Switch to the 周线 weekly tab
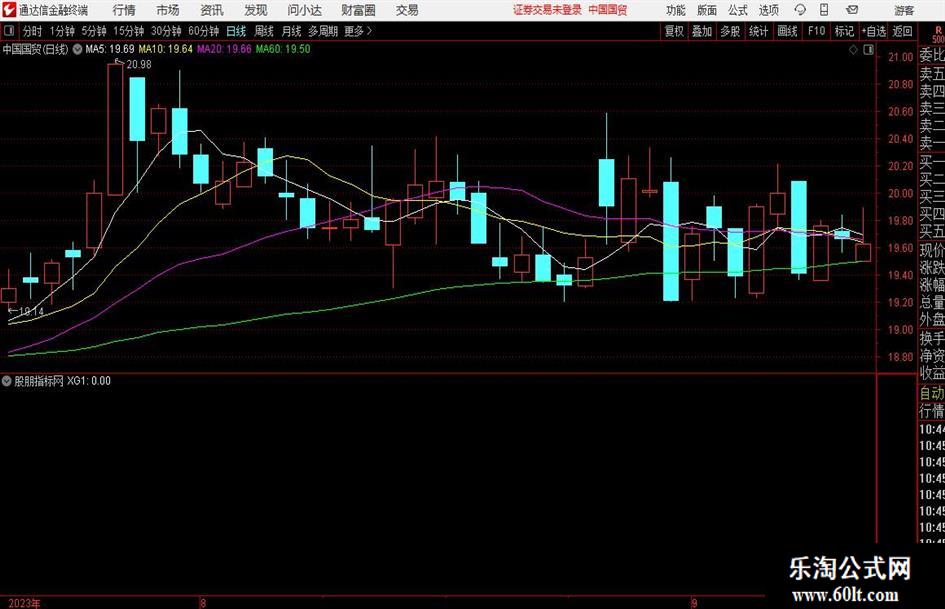The width and height of the screenshot is (945, 609). point(264,31)
